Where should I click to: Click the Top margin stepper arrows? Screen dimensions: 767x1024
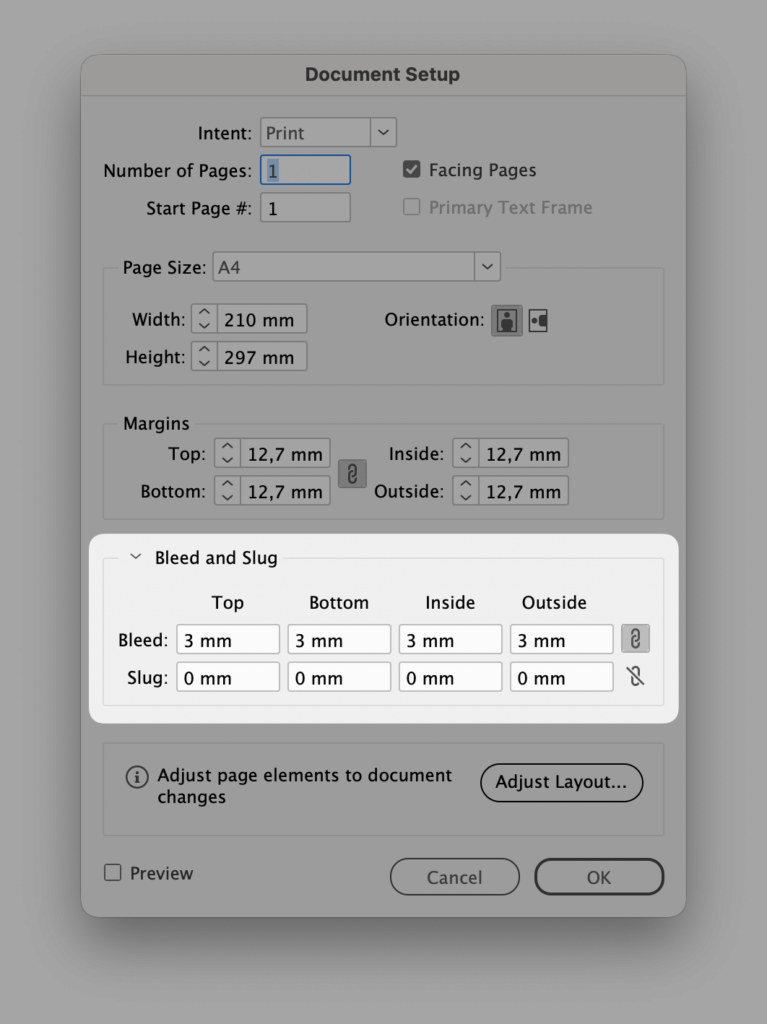coord(228,454)
